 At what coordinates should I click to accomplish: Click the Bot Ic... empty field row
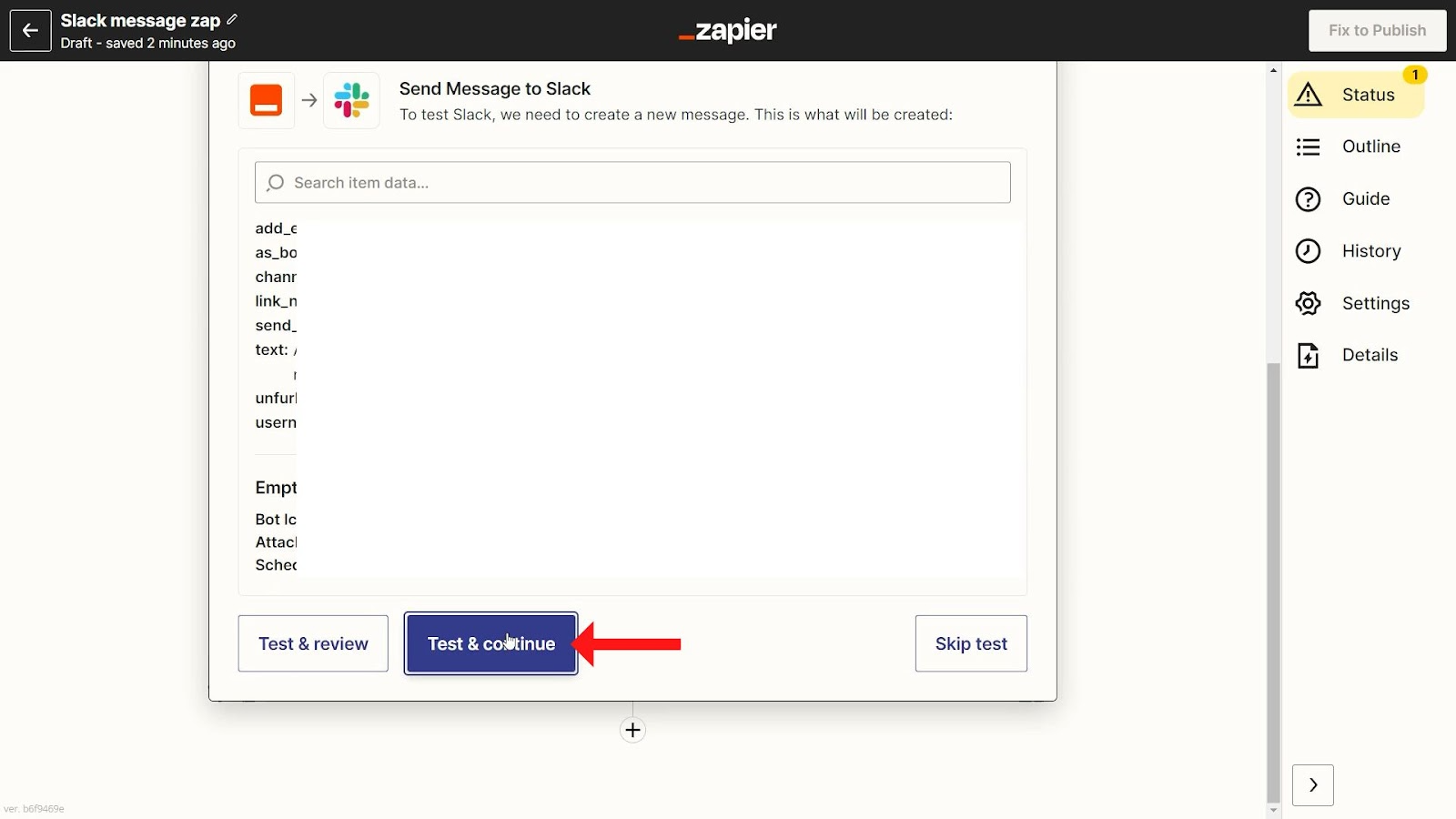pyautogui.click(x=276, y=519)
